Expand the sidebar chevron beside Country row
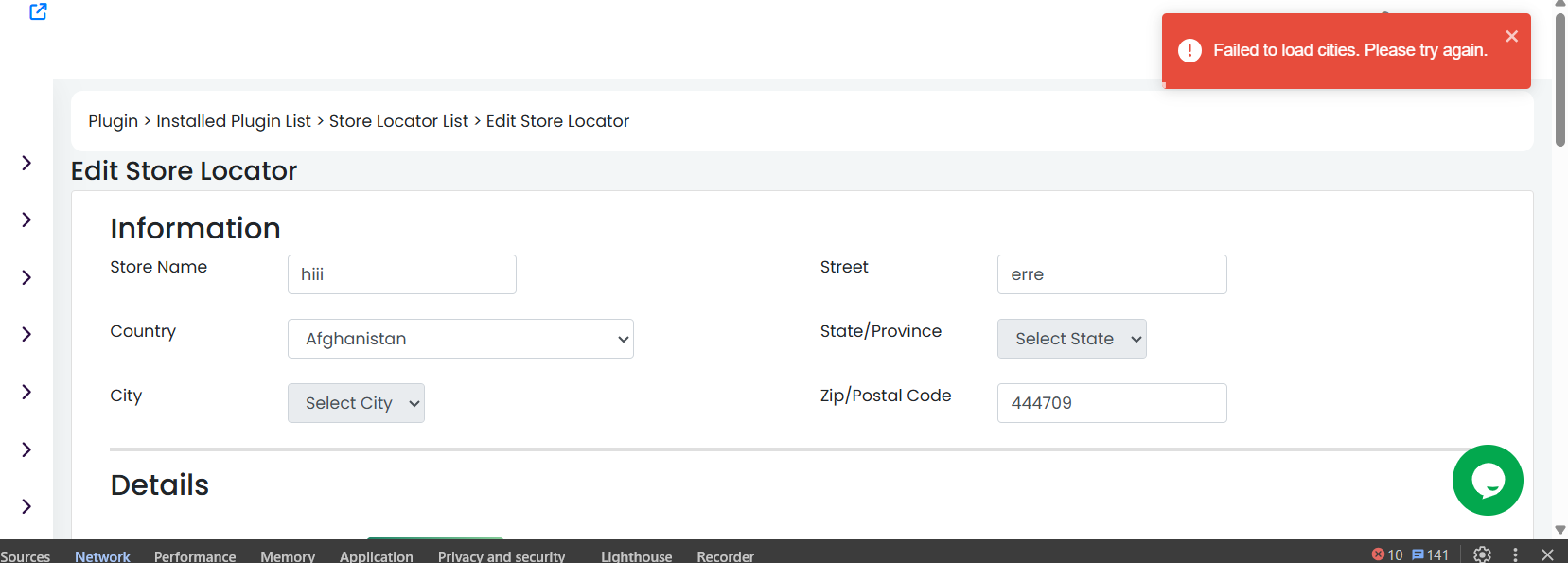 pos(26,334)
